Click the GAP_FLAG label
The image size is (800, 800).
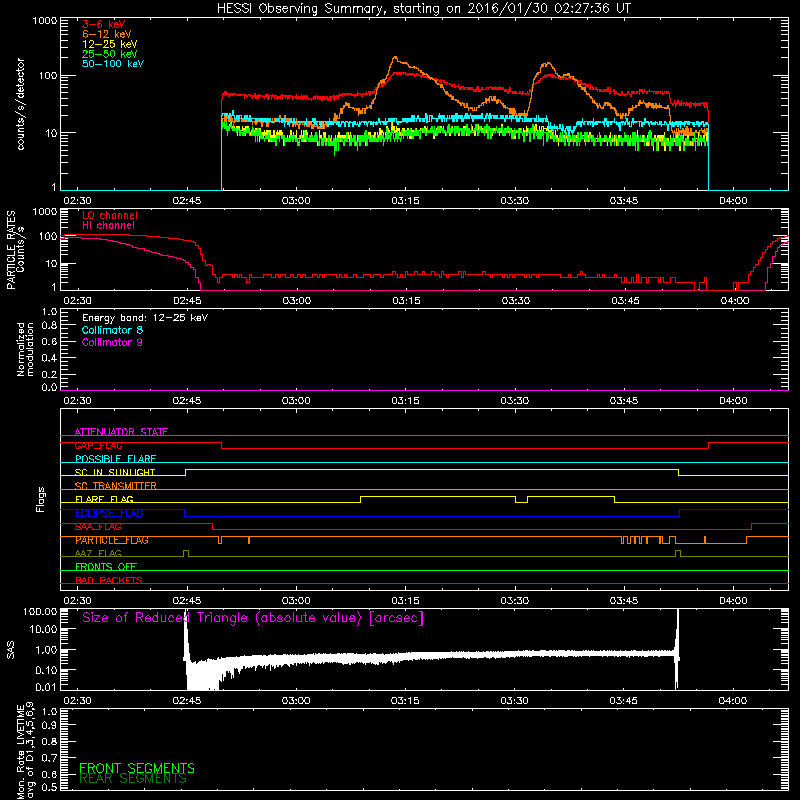98,445
